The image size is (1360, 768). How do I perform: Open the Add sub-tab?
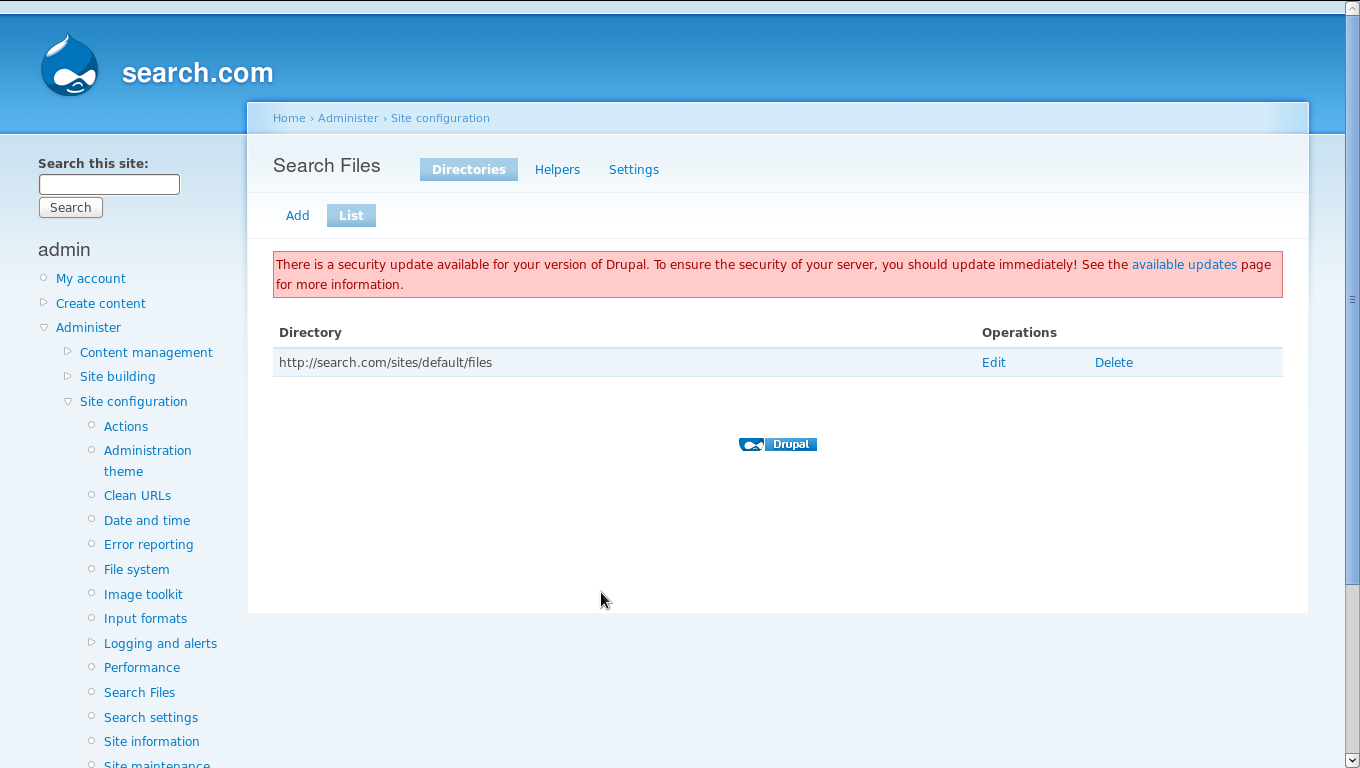(297, 216)
